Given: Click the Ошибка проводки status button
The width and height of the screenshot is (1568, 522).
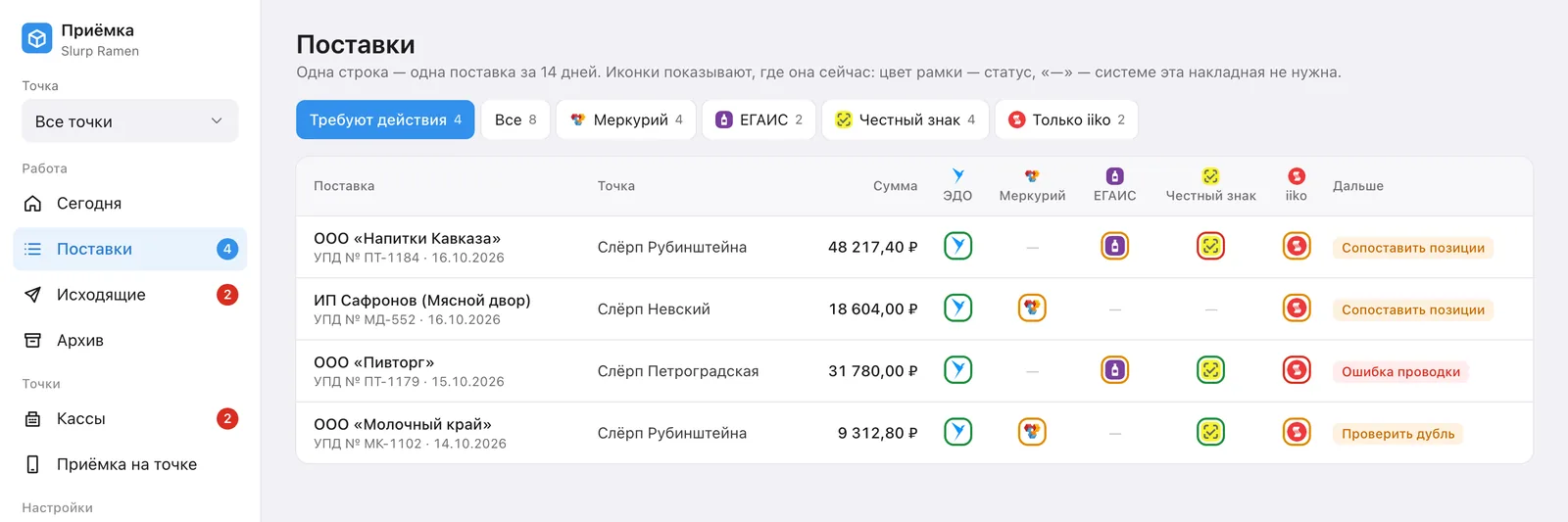Looking at the screenshot, I should (1400, 371).
